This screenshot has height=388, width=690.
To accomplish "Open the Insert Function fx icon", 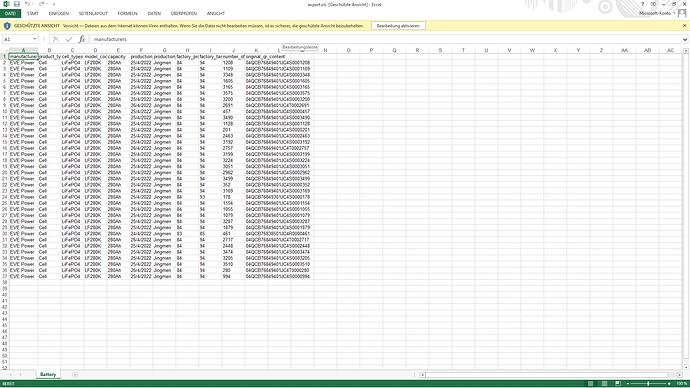I will (81, 39).
